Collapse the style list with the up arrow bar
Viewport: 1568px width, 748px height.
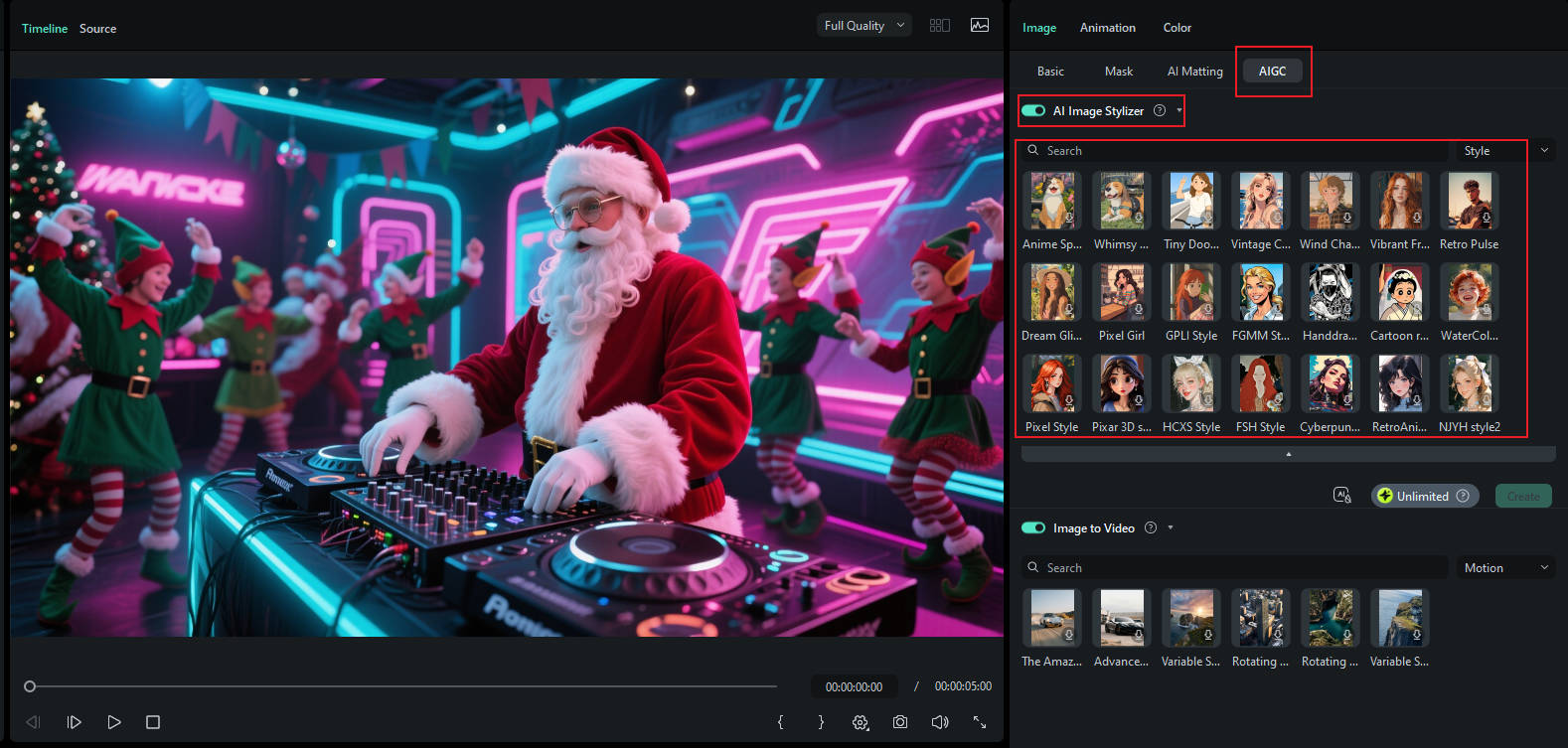tap(1289, 454)
